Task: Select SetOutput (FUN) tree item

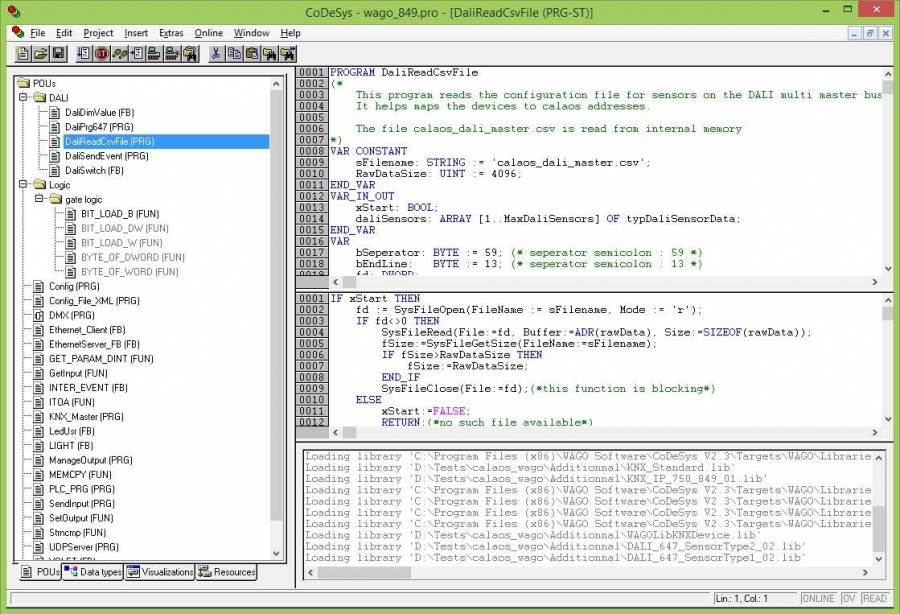Action: pos(81,518)
